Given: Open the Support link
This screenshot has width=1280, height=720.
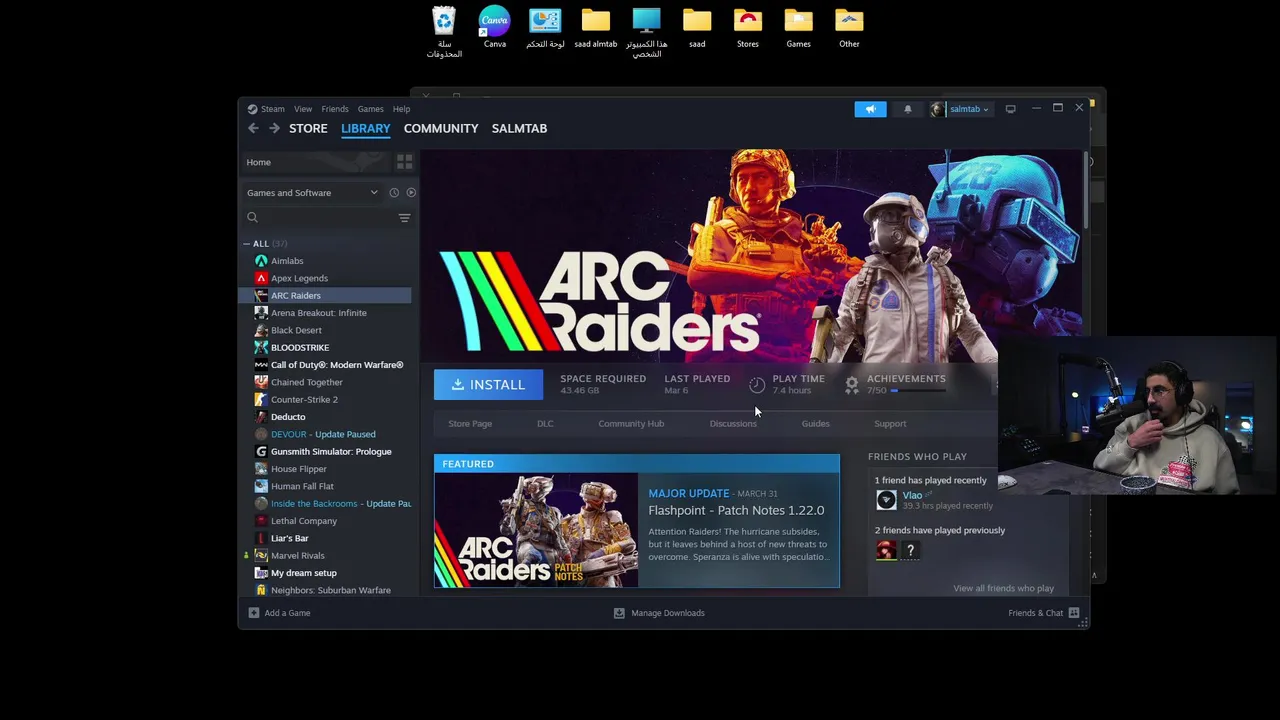Looking at the screenshot, I should click(x=890, y=424).
